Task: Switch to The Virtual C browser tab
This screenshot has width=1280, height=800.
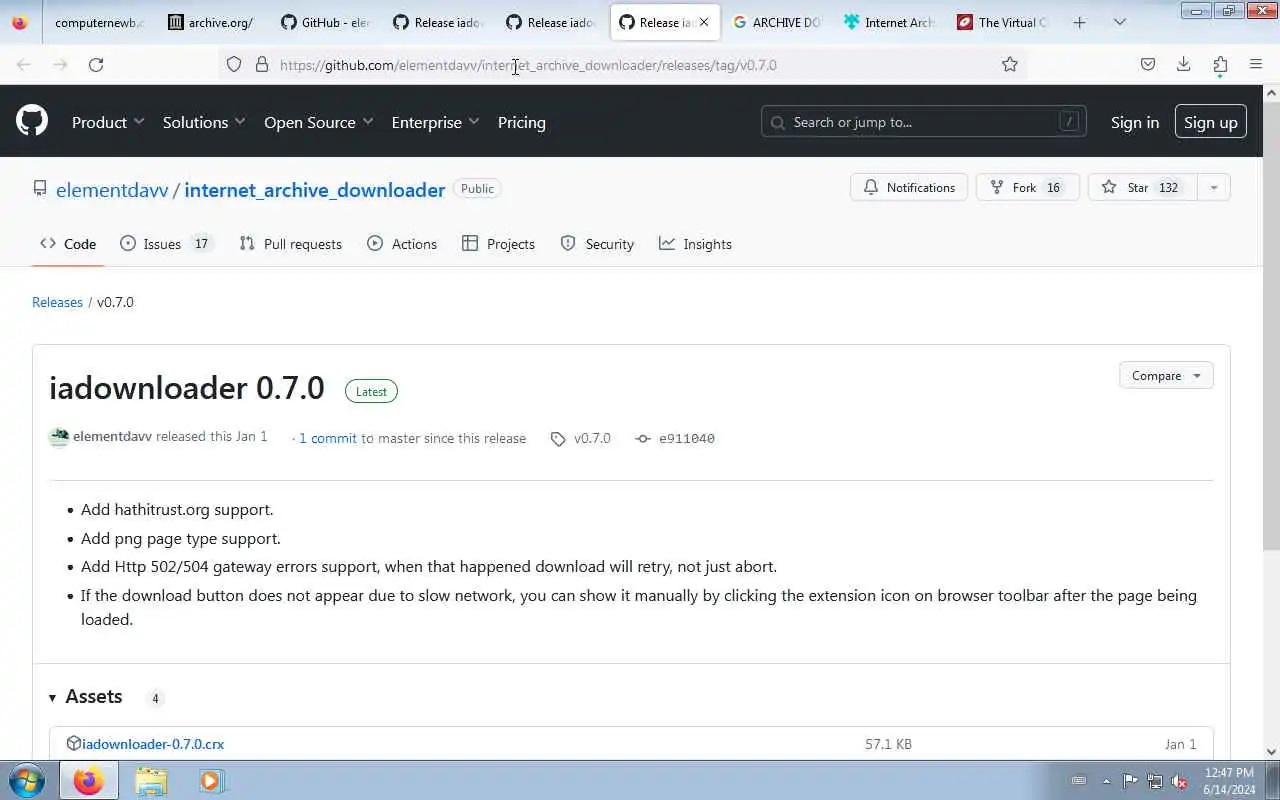Action: (1002, 22)
